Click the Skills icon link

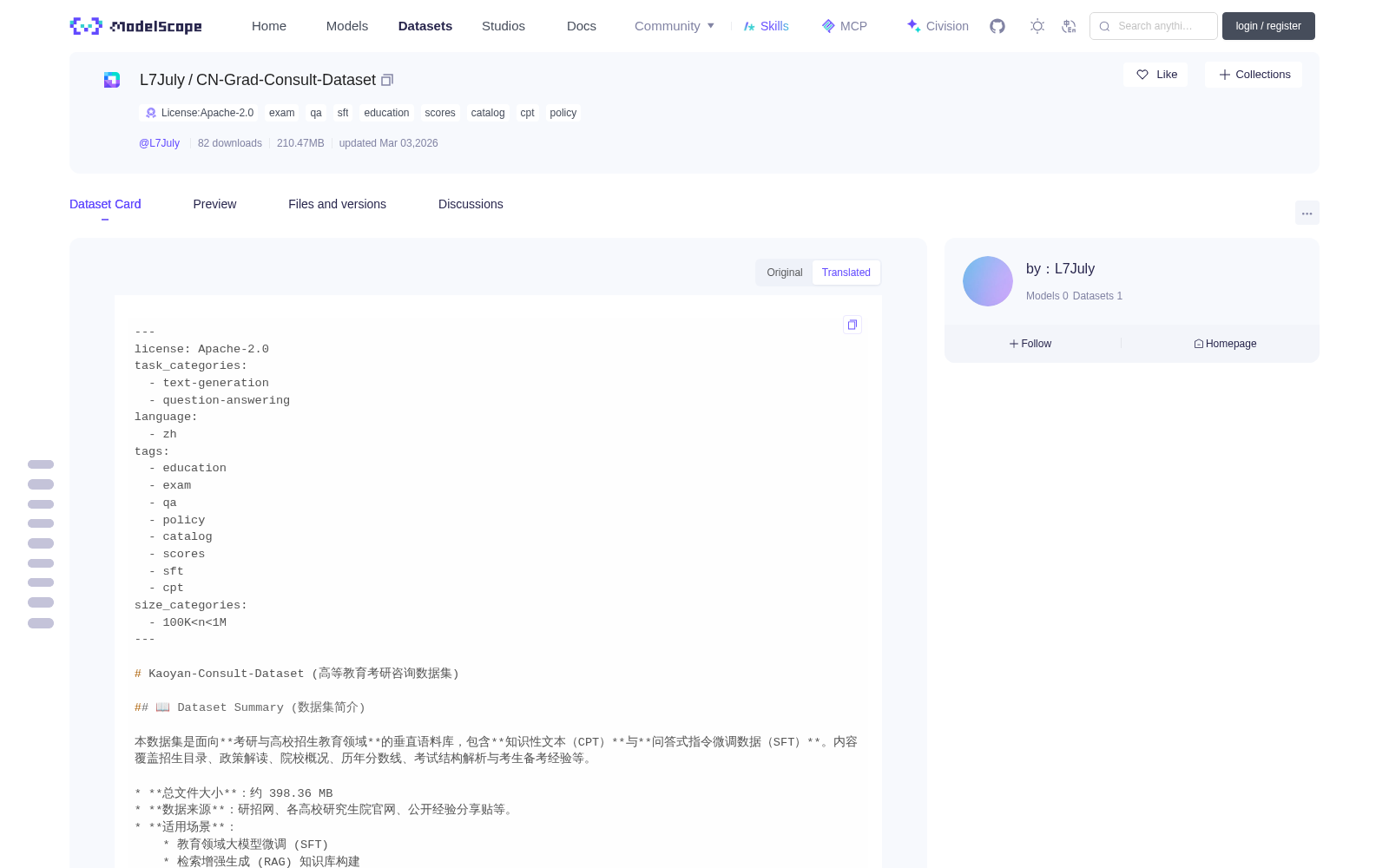coord(766,26)
